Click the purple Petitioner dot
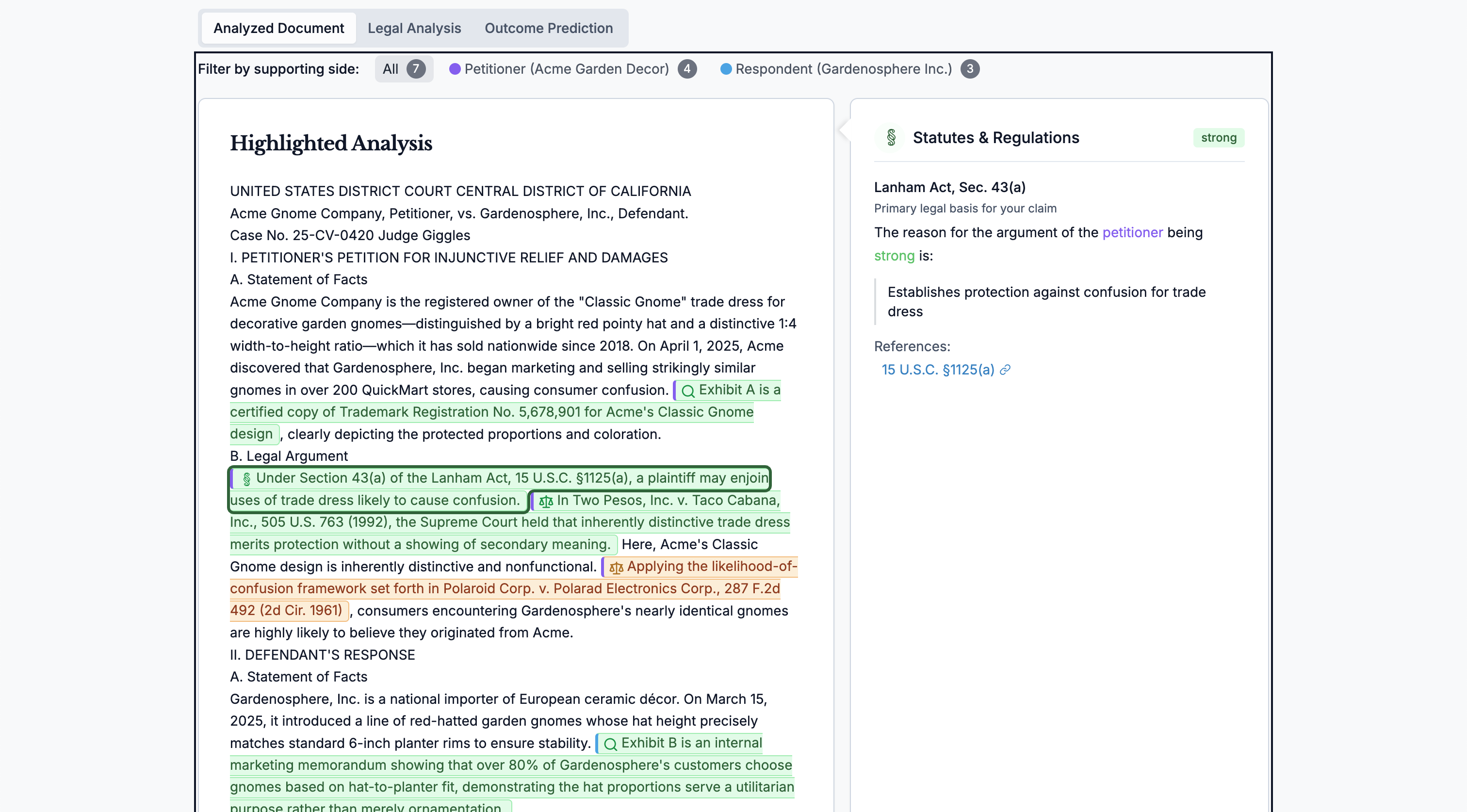This screenshot has width=1467, height=812. (454, 69)
